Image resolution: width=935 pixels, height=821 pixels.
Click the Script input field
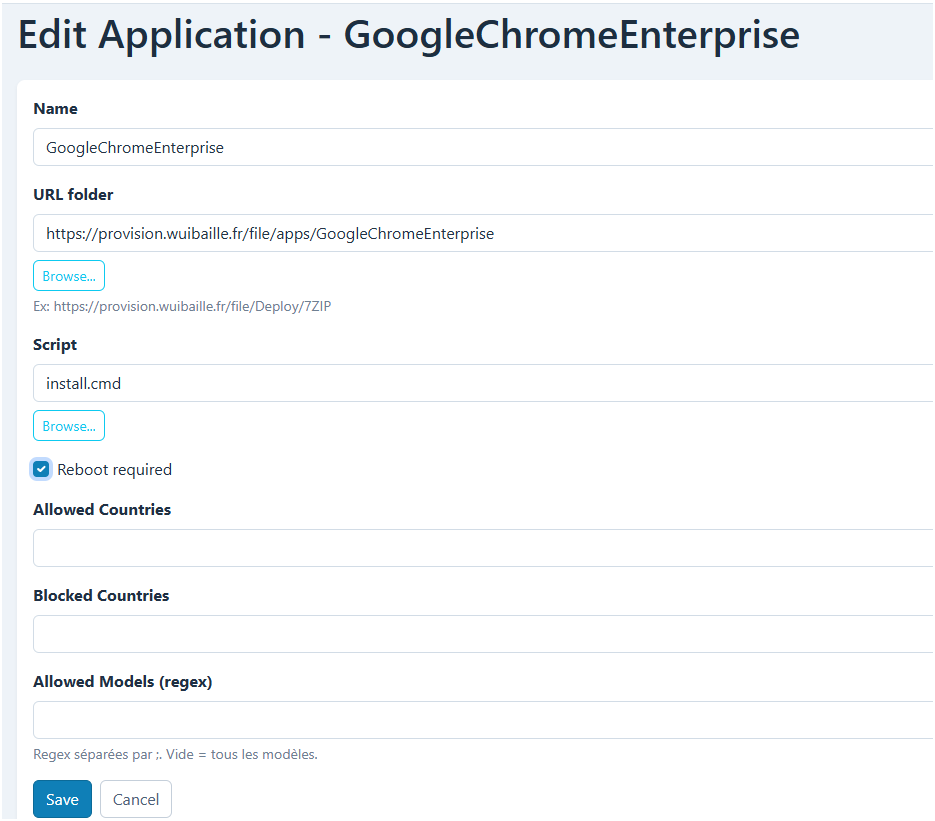483,383
